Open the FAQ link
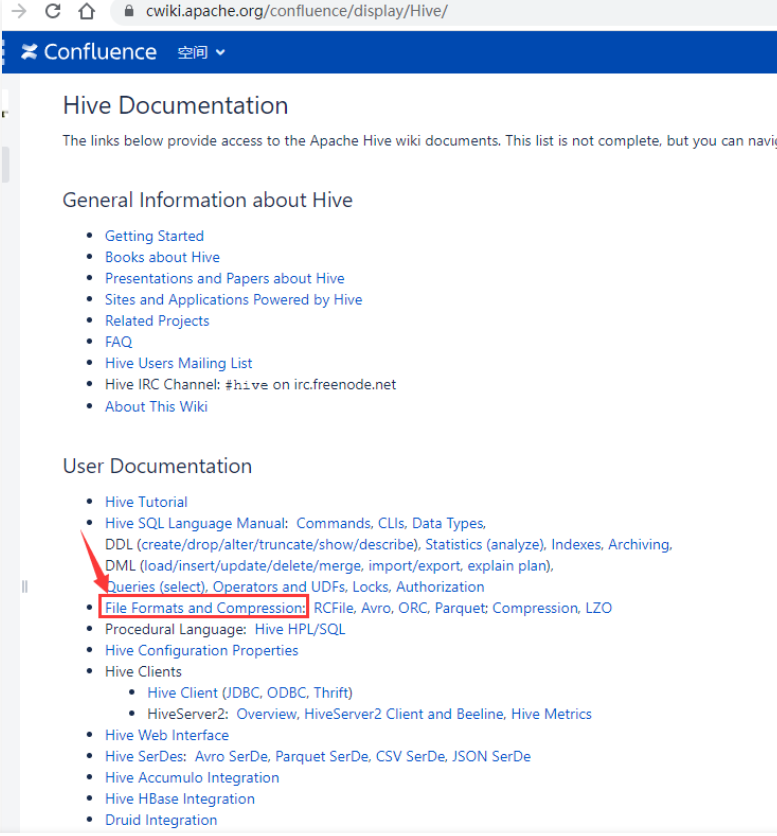 coord(118,342)
